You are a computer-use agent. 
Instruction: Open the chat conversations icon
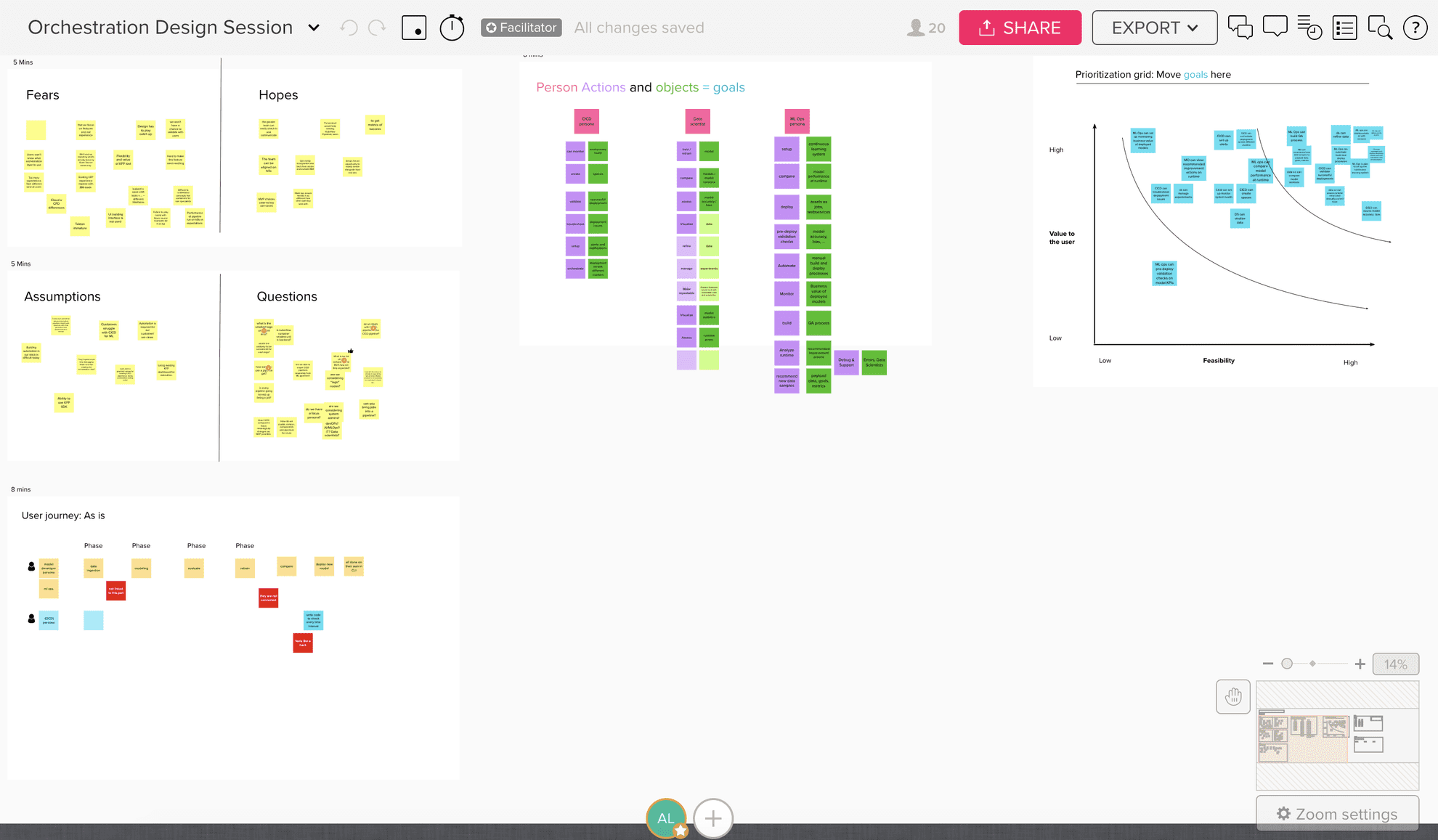coord(1240,28)
